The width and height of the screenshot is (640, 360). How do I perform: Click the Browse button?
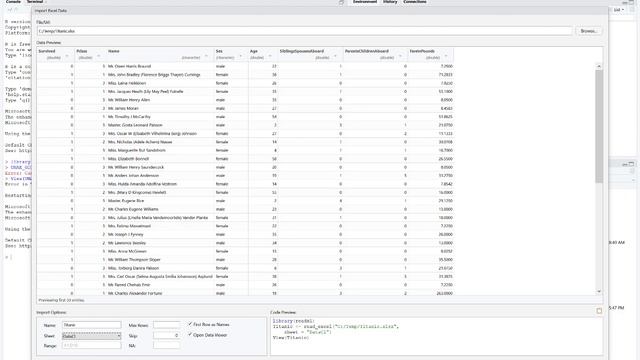click(588, 31)
